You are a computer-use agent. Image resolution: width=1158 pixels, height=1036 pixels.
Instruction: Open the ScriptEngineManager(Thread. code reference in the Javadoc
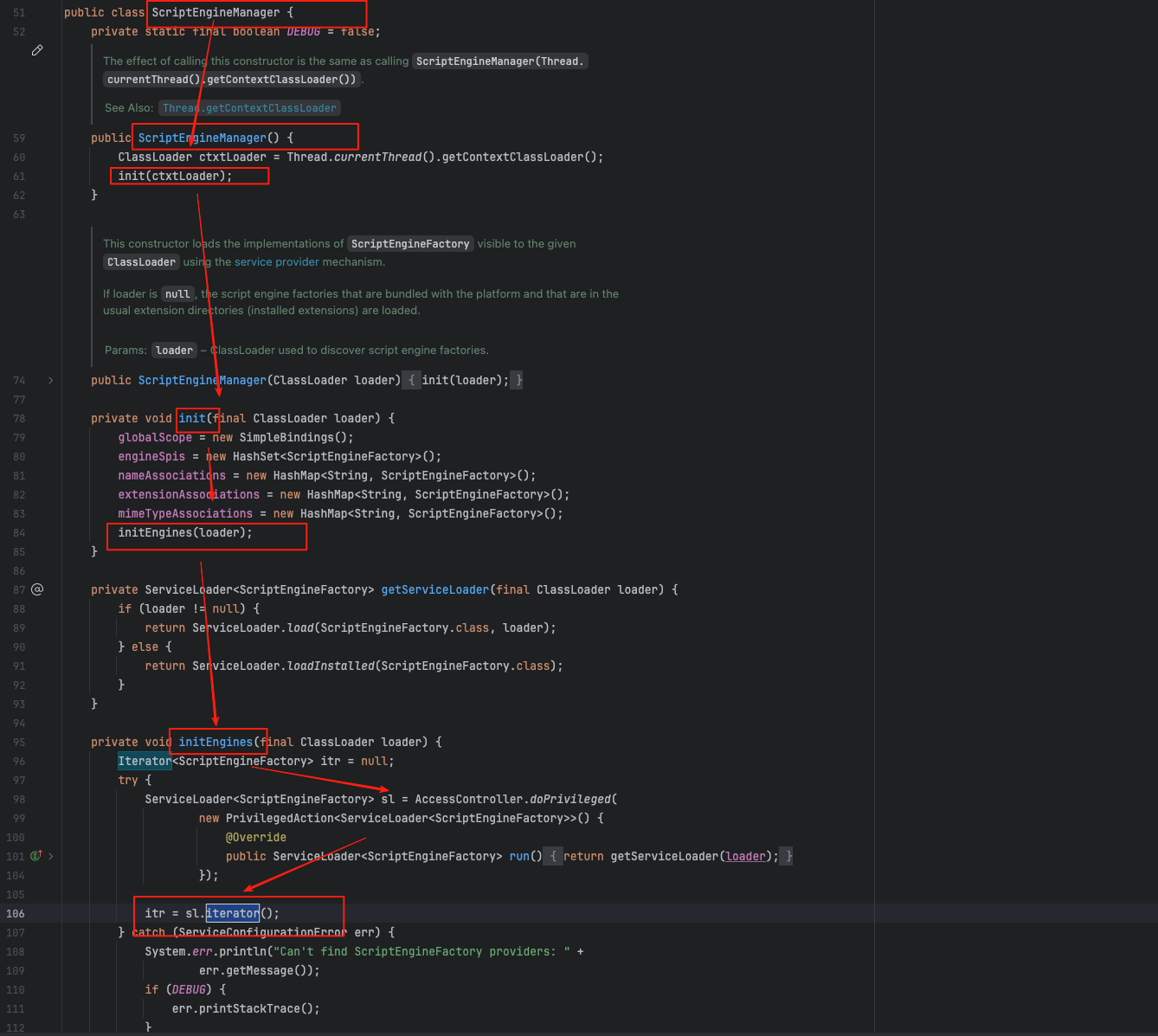tap(499, 61)
